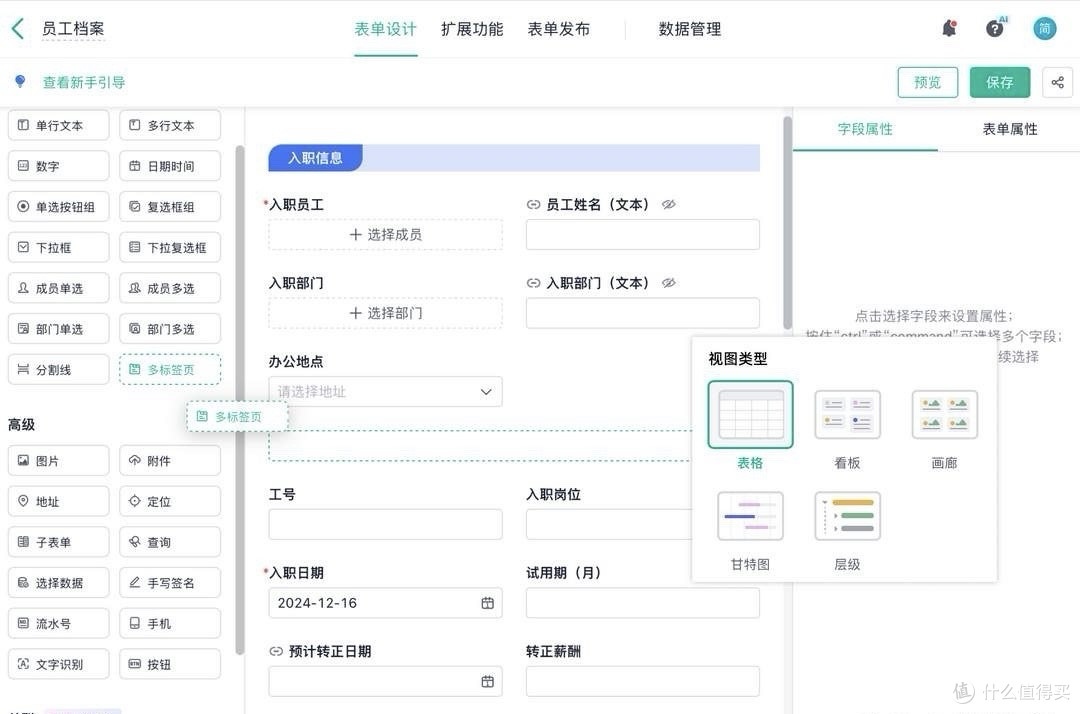The image size is (1080, 714).
Task: Open the user avatar menu
Action: click(x=1044, y=29)
